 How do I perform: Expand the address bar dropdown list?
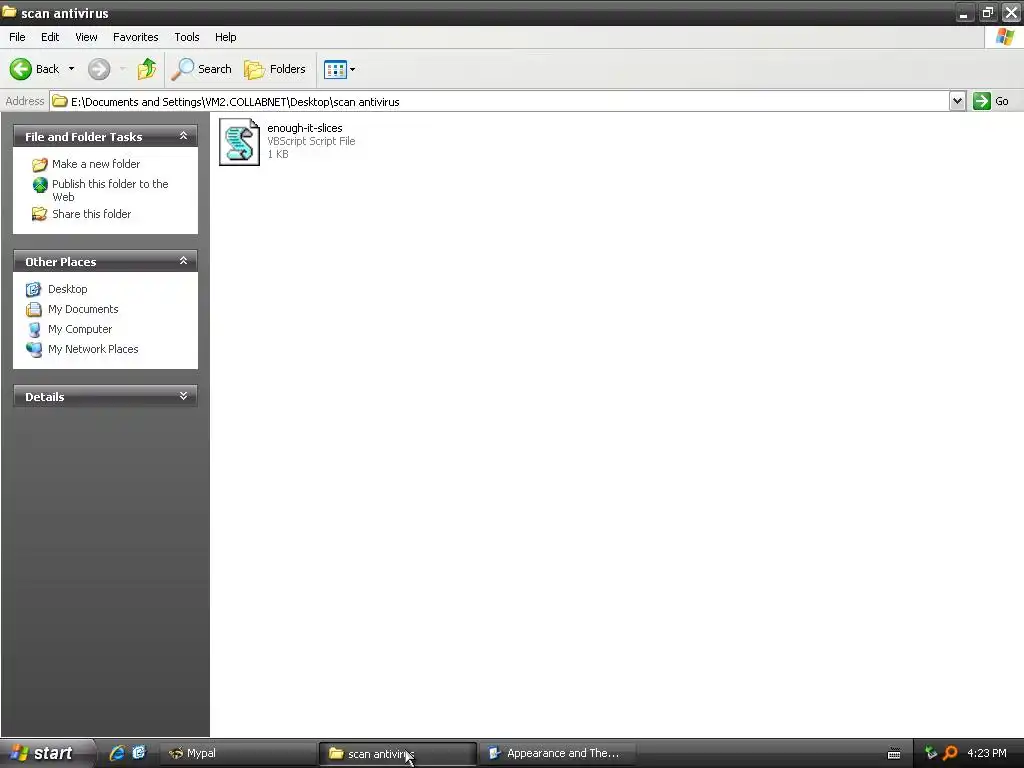tap(957, 101)
